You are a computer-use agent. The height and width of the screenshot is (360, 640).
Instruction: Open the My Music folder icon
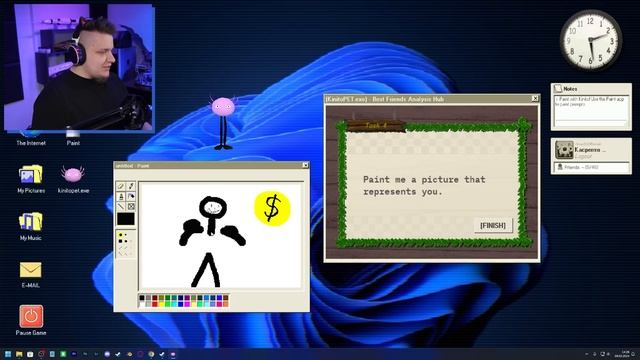31,222
